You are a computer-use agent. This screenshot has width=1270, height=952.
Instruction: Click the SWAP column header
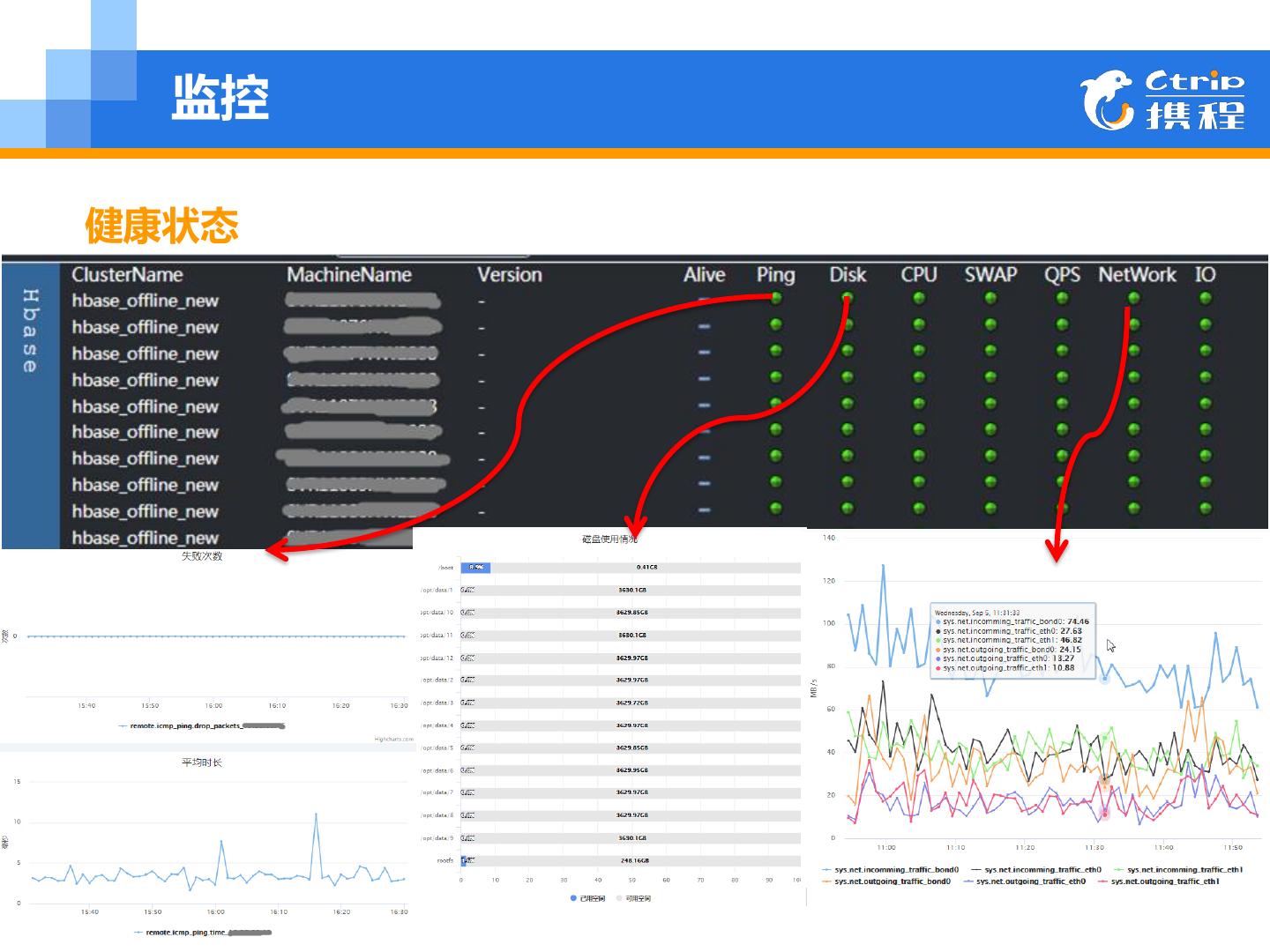990,275
